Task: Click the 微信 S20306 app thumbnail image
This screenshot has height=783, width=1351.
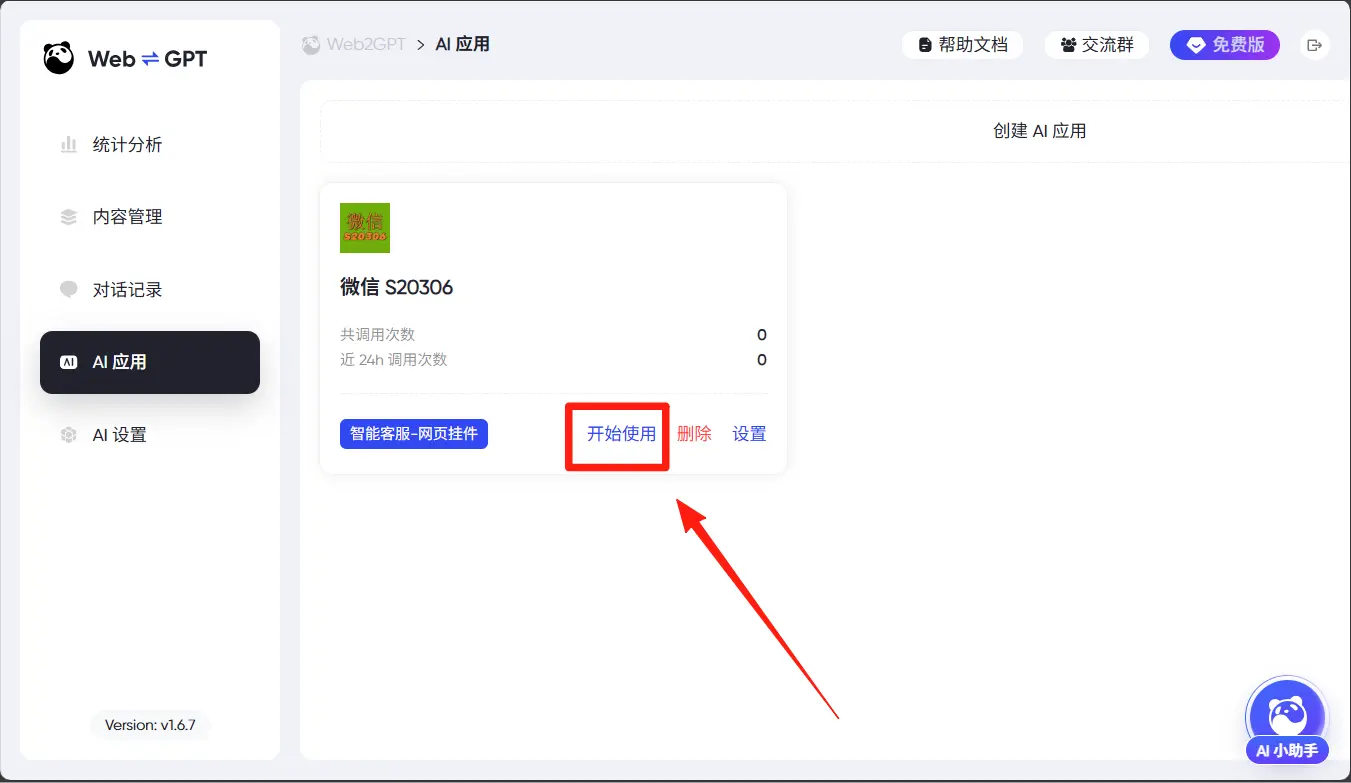Action: point(365,228)
